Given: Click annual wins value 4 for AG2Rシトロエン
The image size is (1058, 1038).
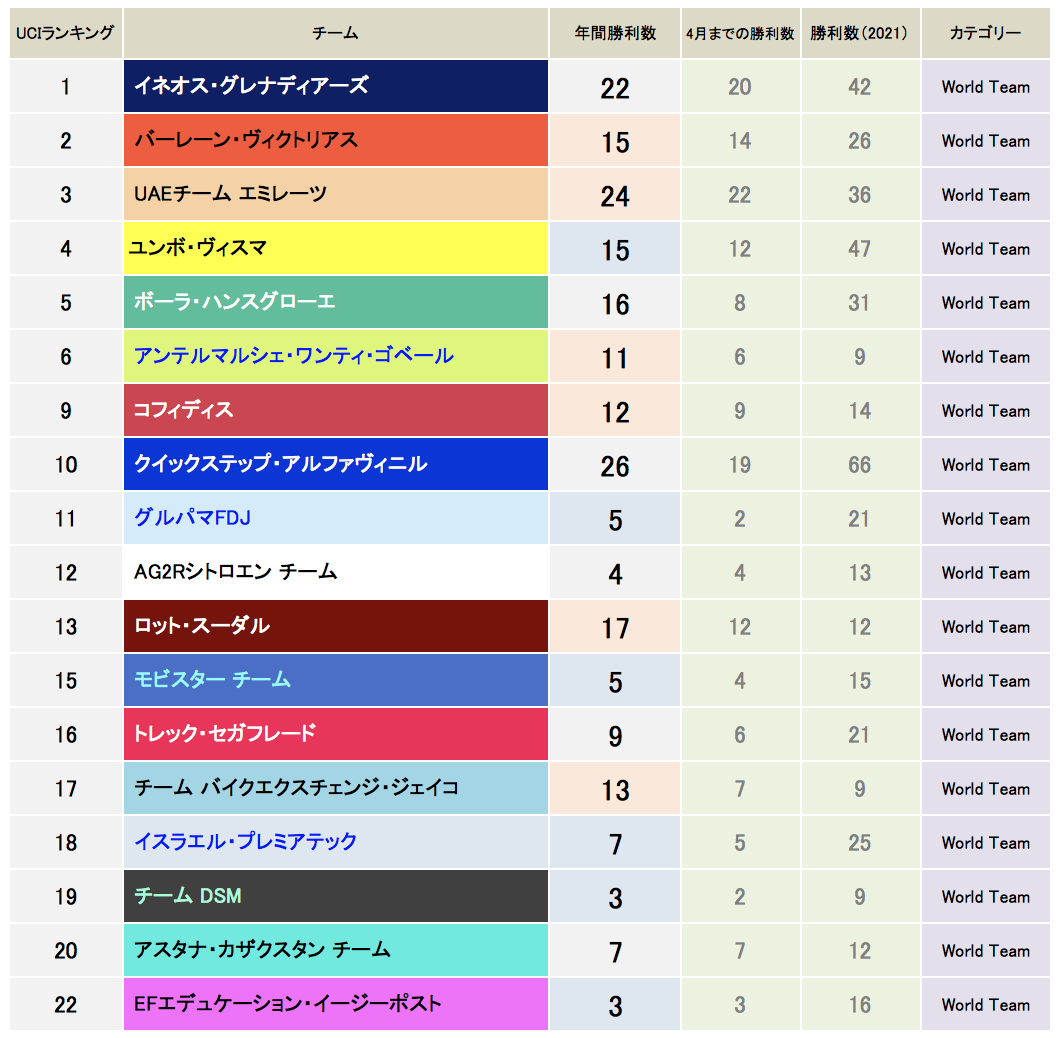Looking at the screenshot, I should tap(615, 574).
